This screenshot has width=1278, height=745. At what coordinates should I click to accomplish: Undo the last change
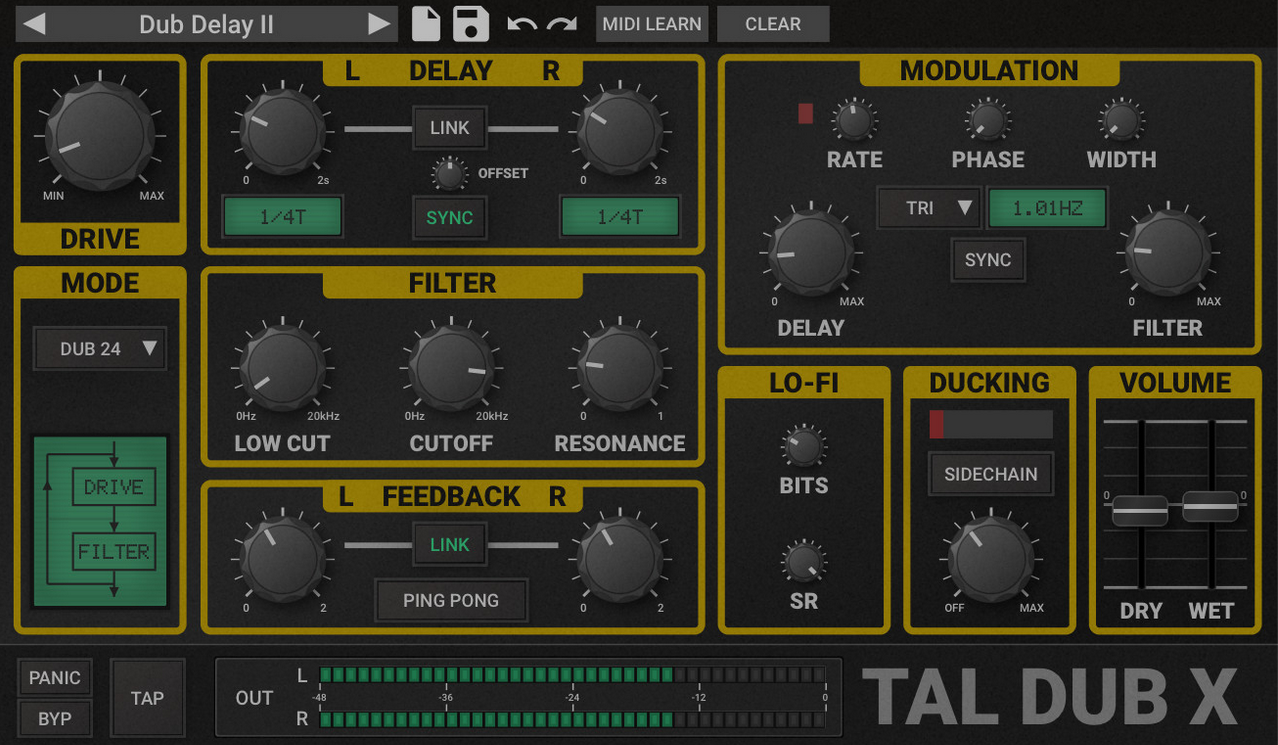coord(522,24)
